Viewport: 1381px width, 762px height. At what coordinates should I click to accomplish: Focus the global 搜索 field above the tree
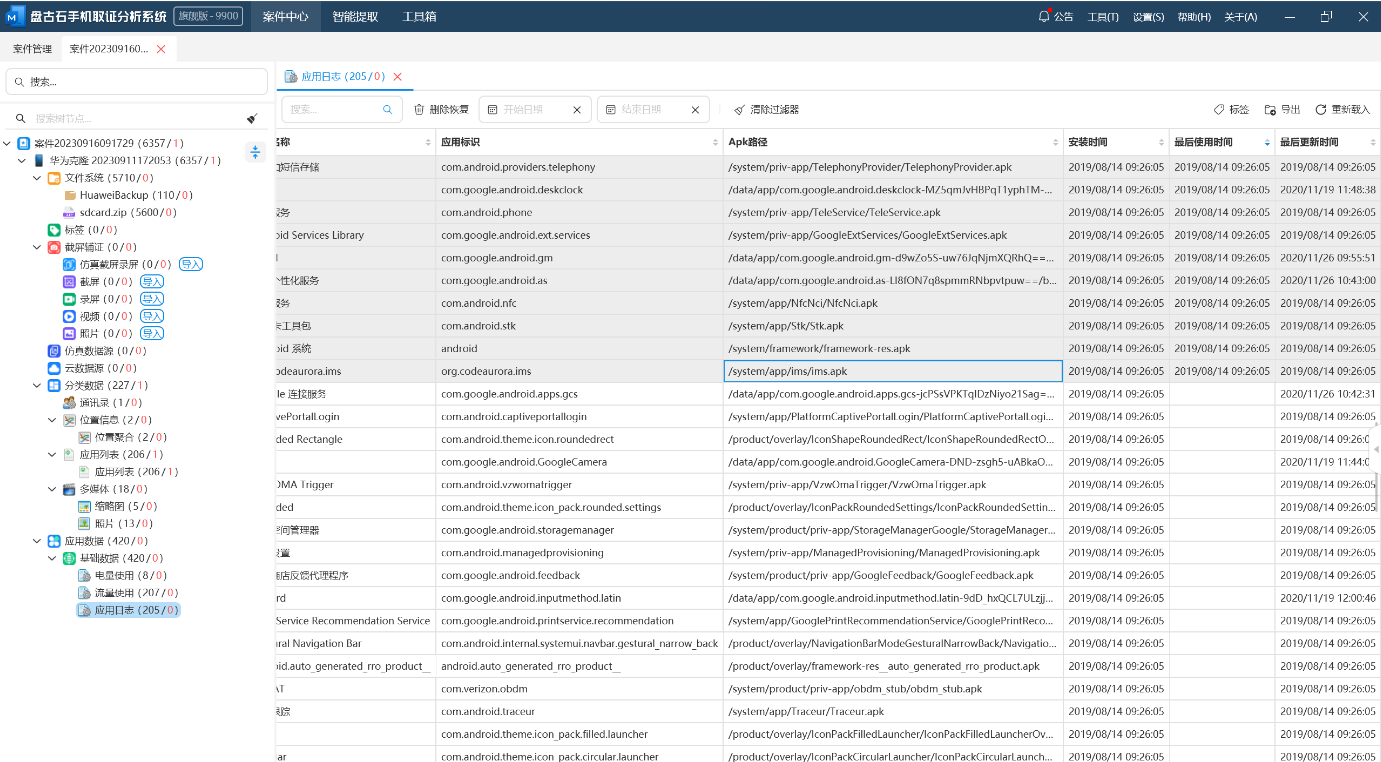tap(137, 82)
